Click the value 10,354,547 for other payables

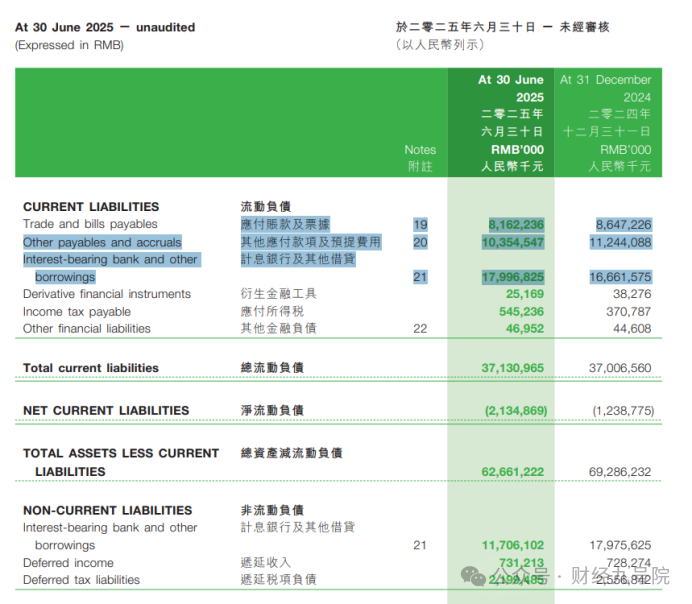(513, 242)
